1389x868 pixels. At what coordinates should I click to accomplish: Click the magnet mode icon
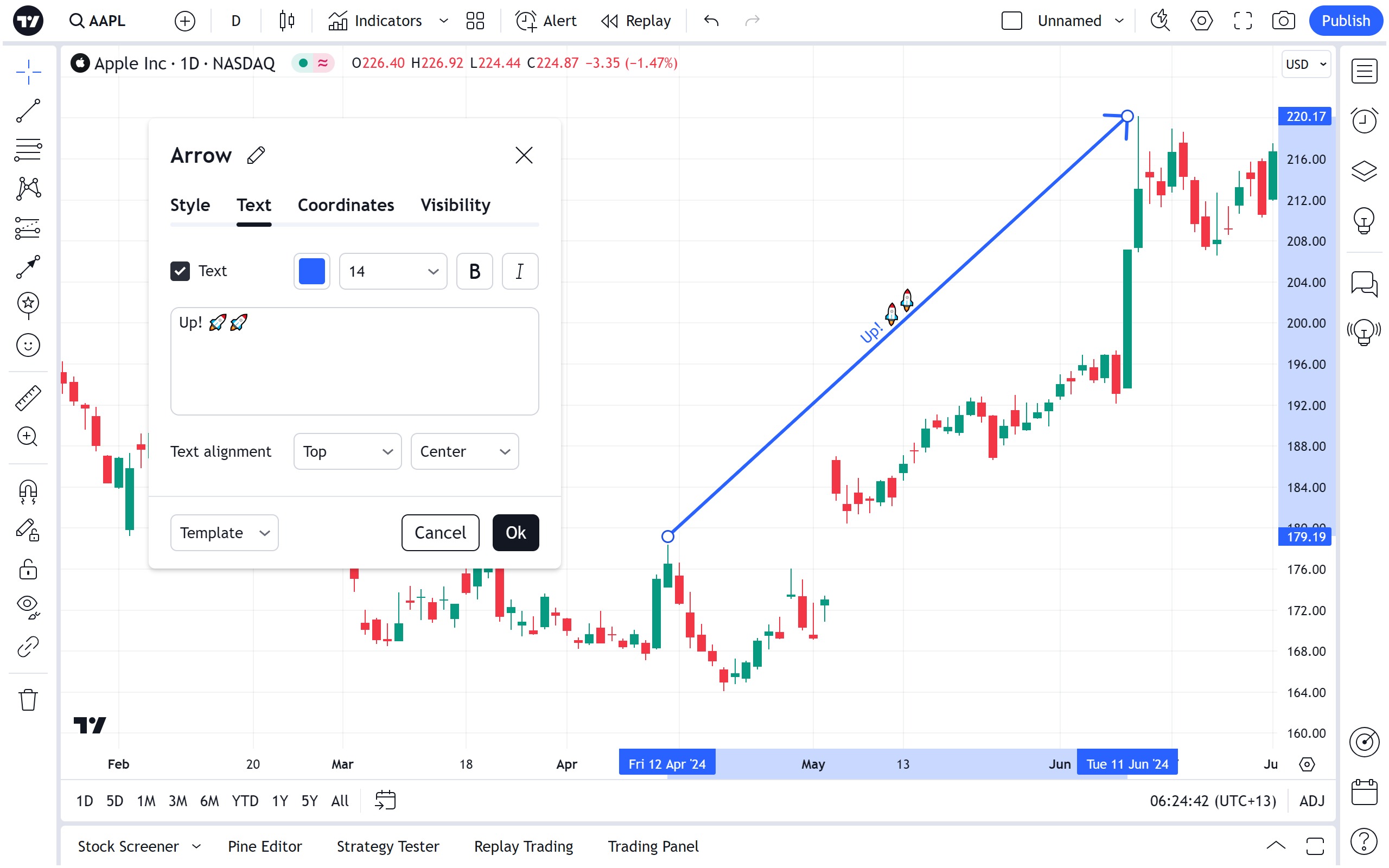click(x=28, y=492)
